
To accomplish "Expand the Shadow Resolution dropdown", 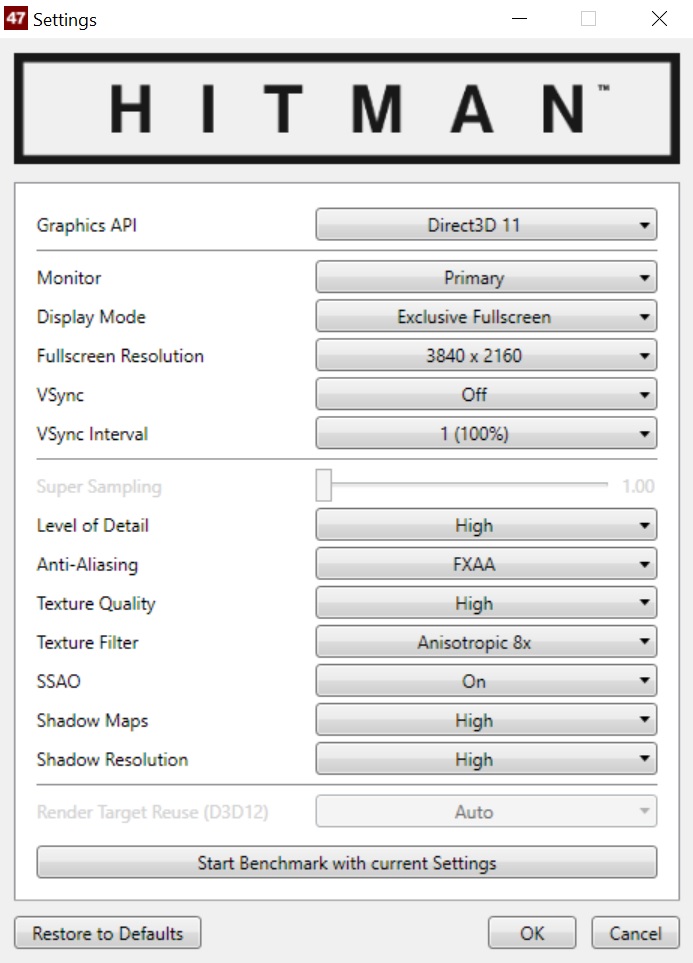I will (x=486, y=759).
